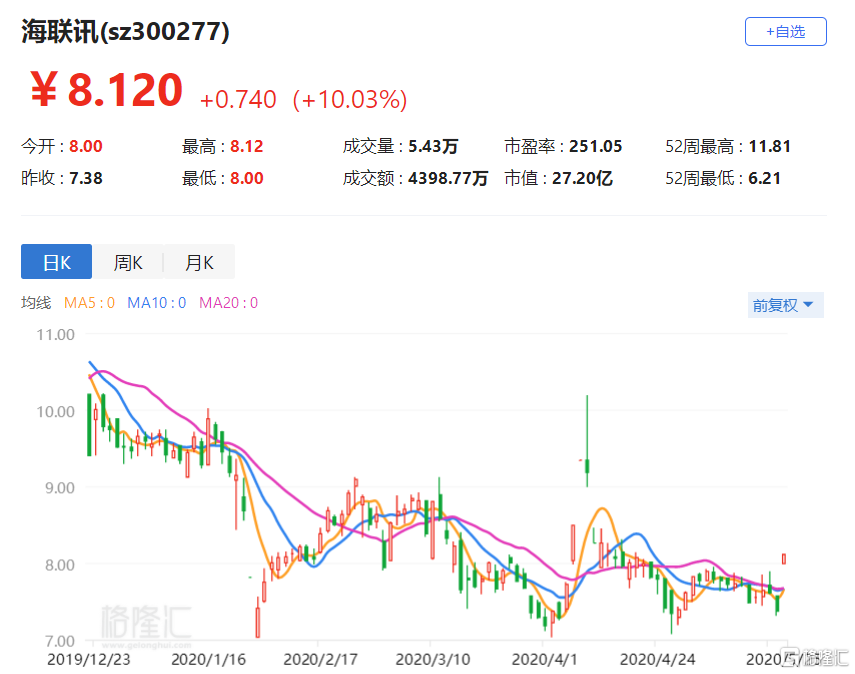Viewport: 855px width, 674px height.
Task: Click the 2020/4/1 date axis label
Action: pyautogui.click(x=544, y=660)
